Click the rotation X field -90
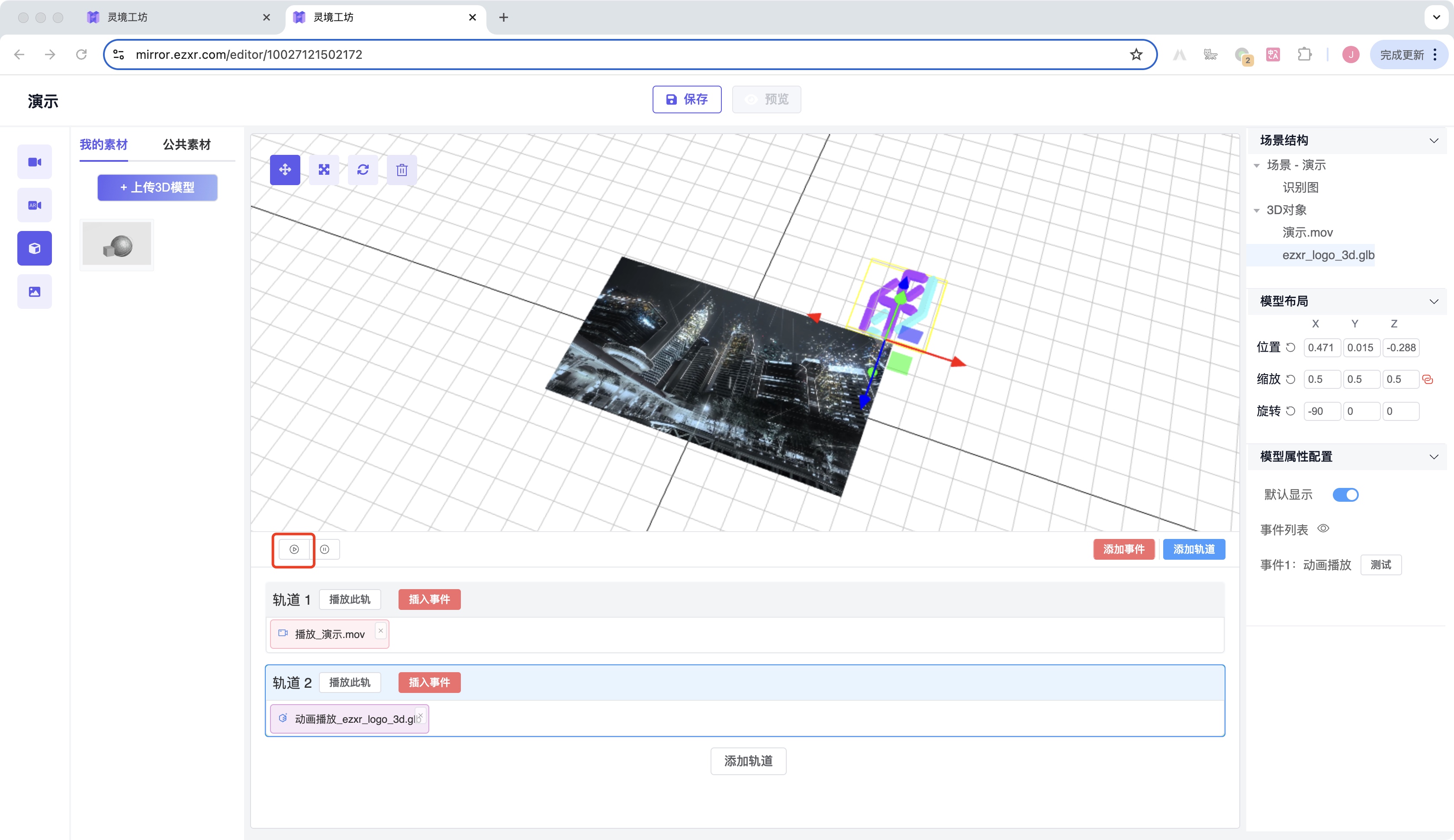The width and height of the screenshot is (1454, 840). [1321, 411]
